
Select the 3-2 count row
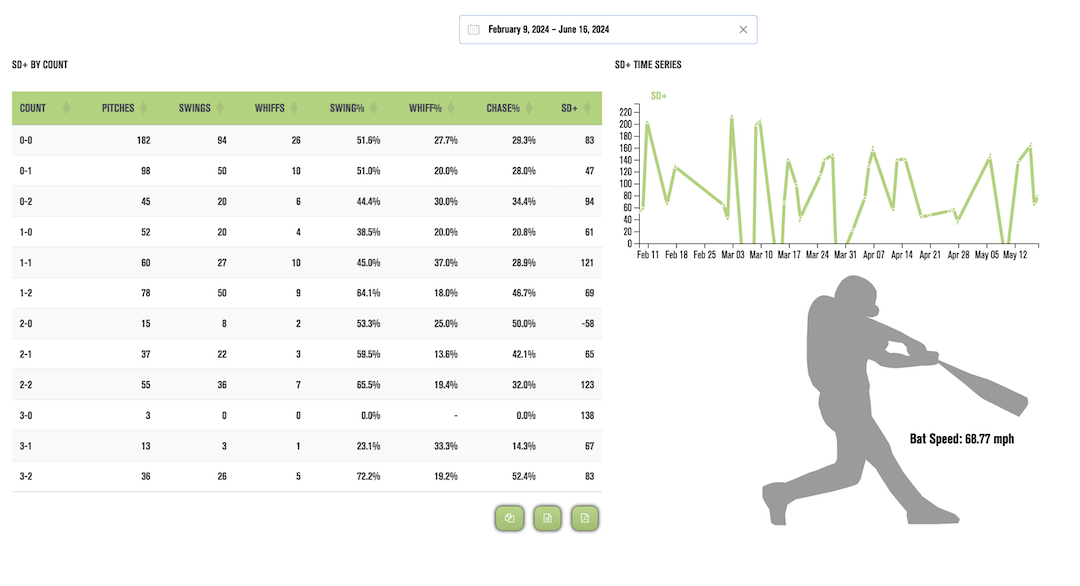(x=307, y=476)
